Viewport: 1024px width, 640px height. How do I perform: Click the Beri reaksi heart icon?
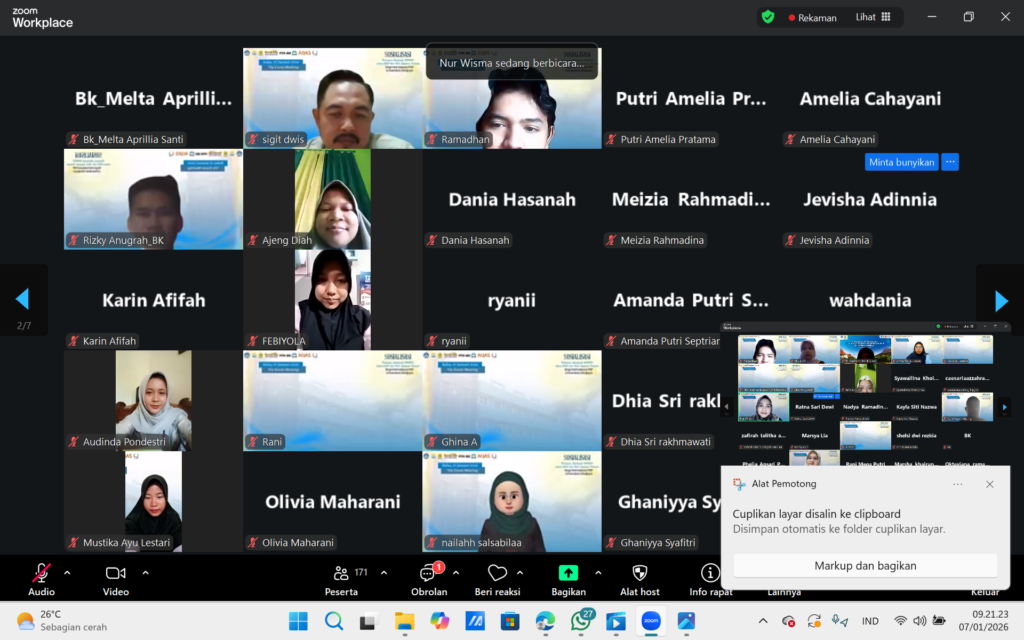pos(497,574)
